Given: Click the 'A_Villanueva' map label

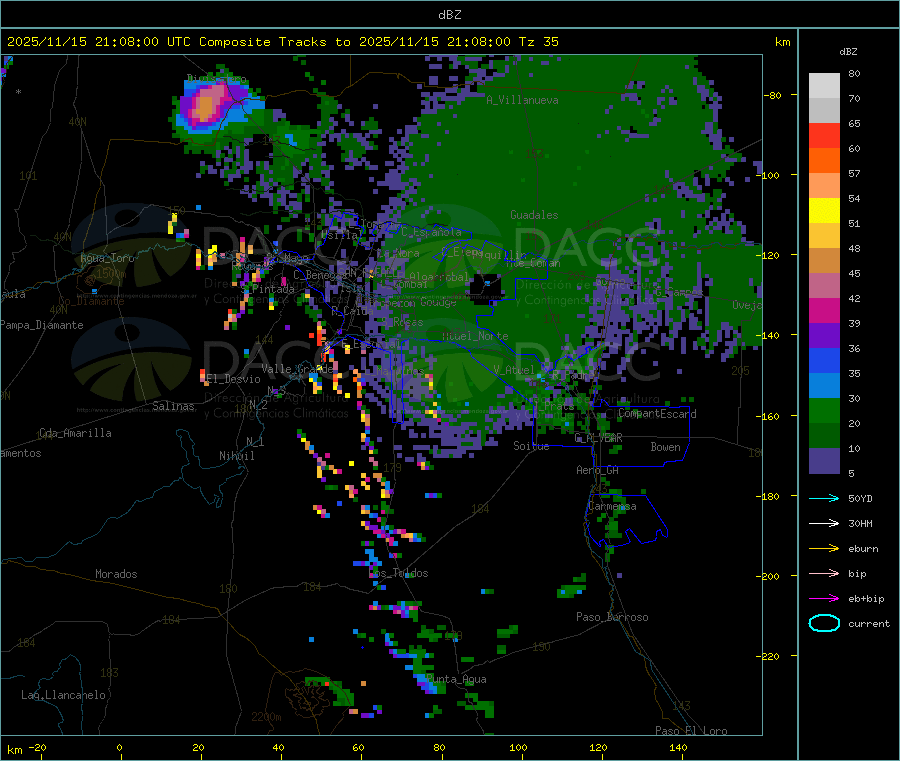Looking at the screenshot, I should [522, 100].
